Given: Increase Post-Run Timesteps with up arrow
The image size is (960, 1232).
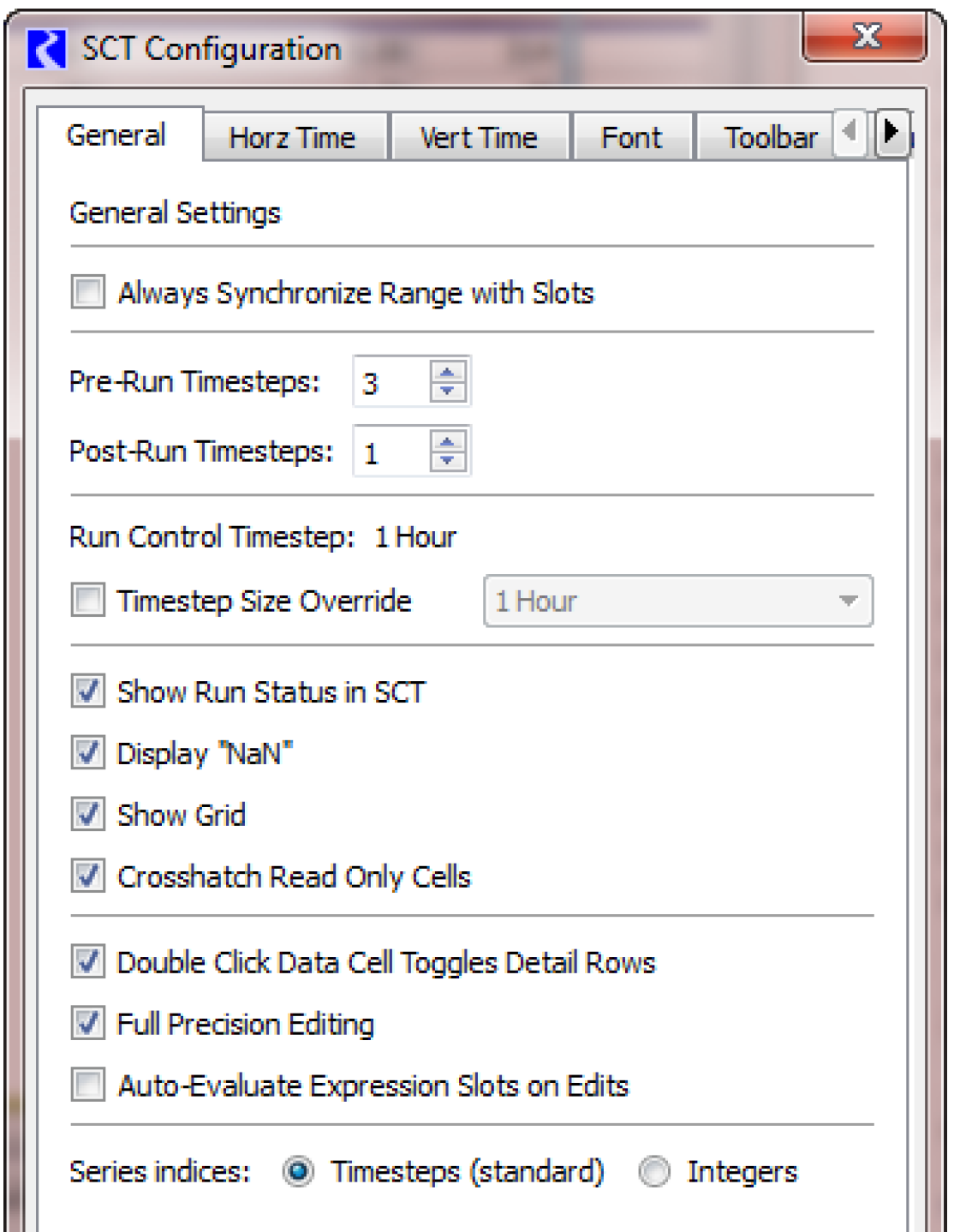Looking at the screenshot, I should [447, 442].
